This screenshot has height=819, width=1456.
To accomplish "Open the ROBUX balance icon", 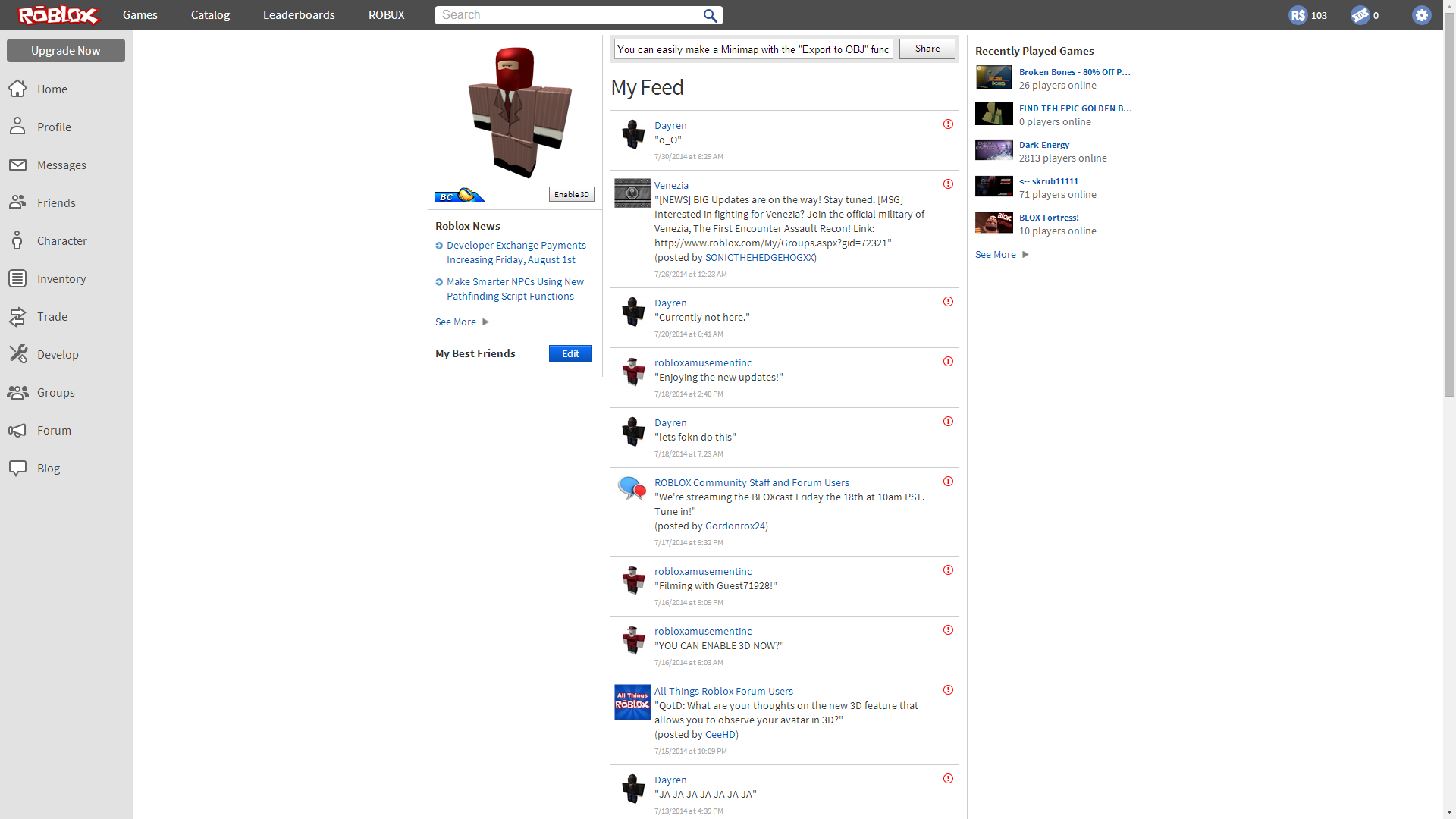I will [1298, 15].
